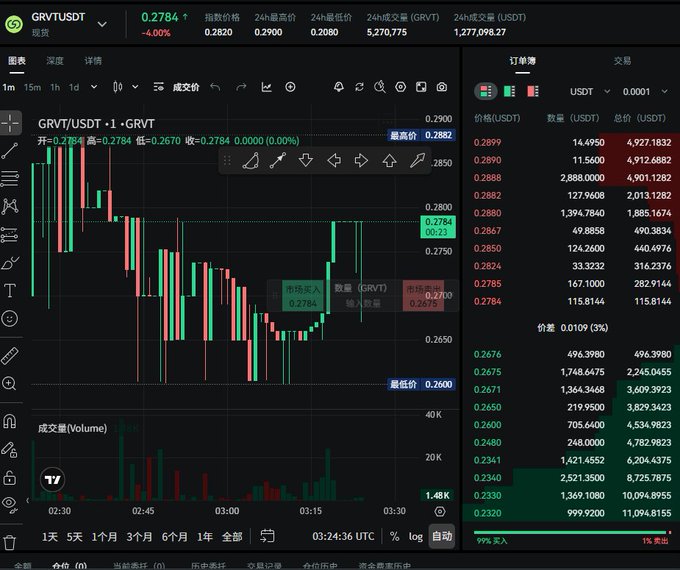680x570 pixels.
Task: Set chart range to 全部
Action: (x=232, y=537)
